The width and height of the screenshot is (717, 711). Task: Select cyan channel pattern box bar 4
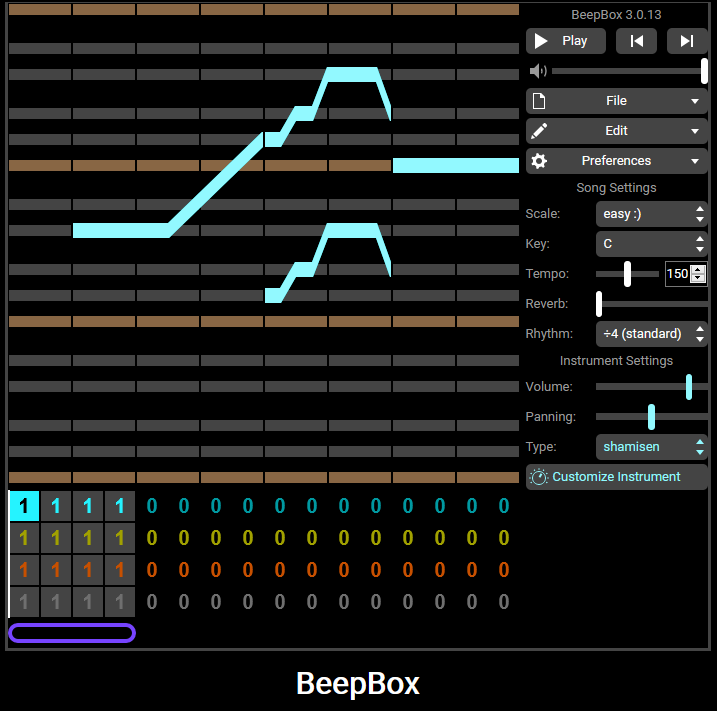coord(120,506)
